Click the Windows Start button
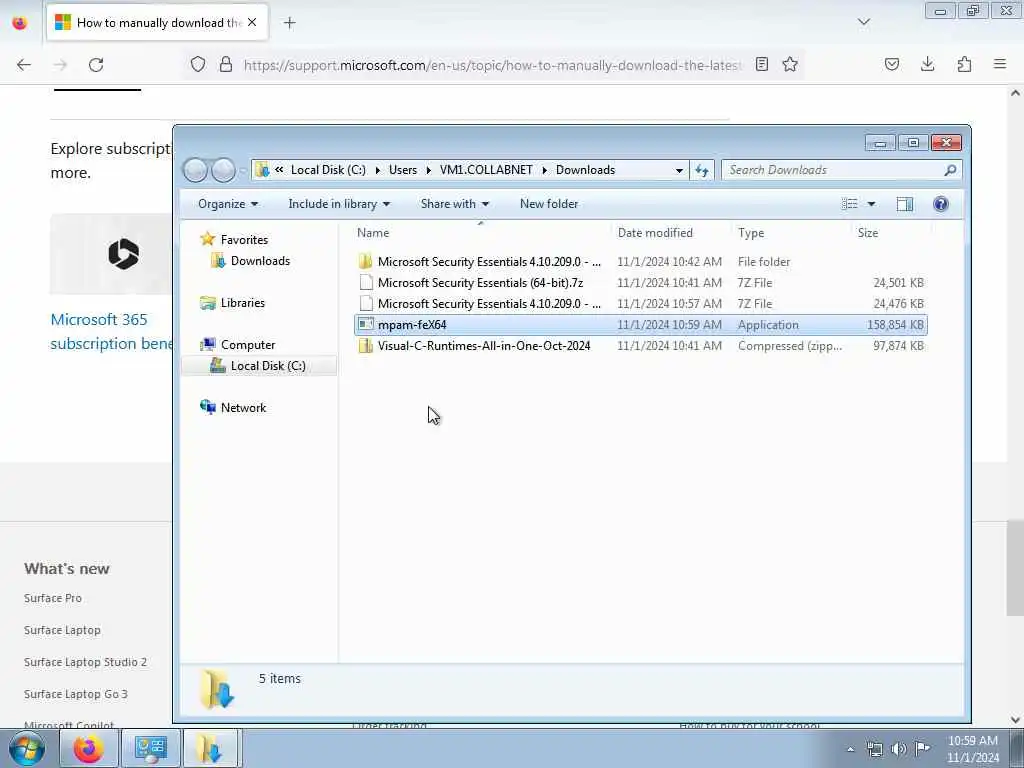 coord(27,748)
